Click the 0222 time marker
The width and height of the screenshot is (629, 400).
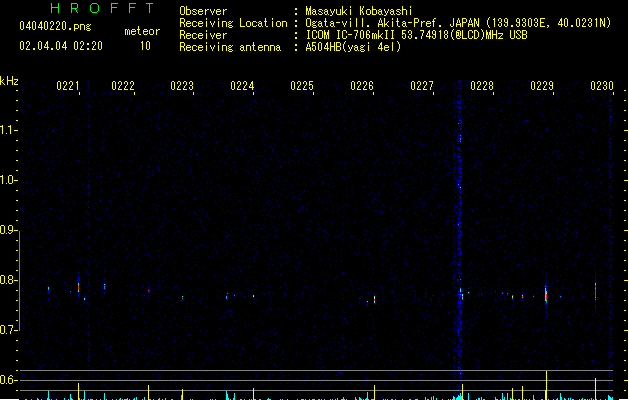coord(123,86)
